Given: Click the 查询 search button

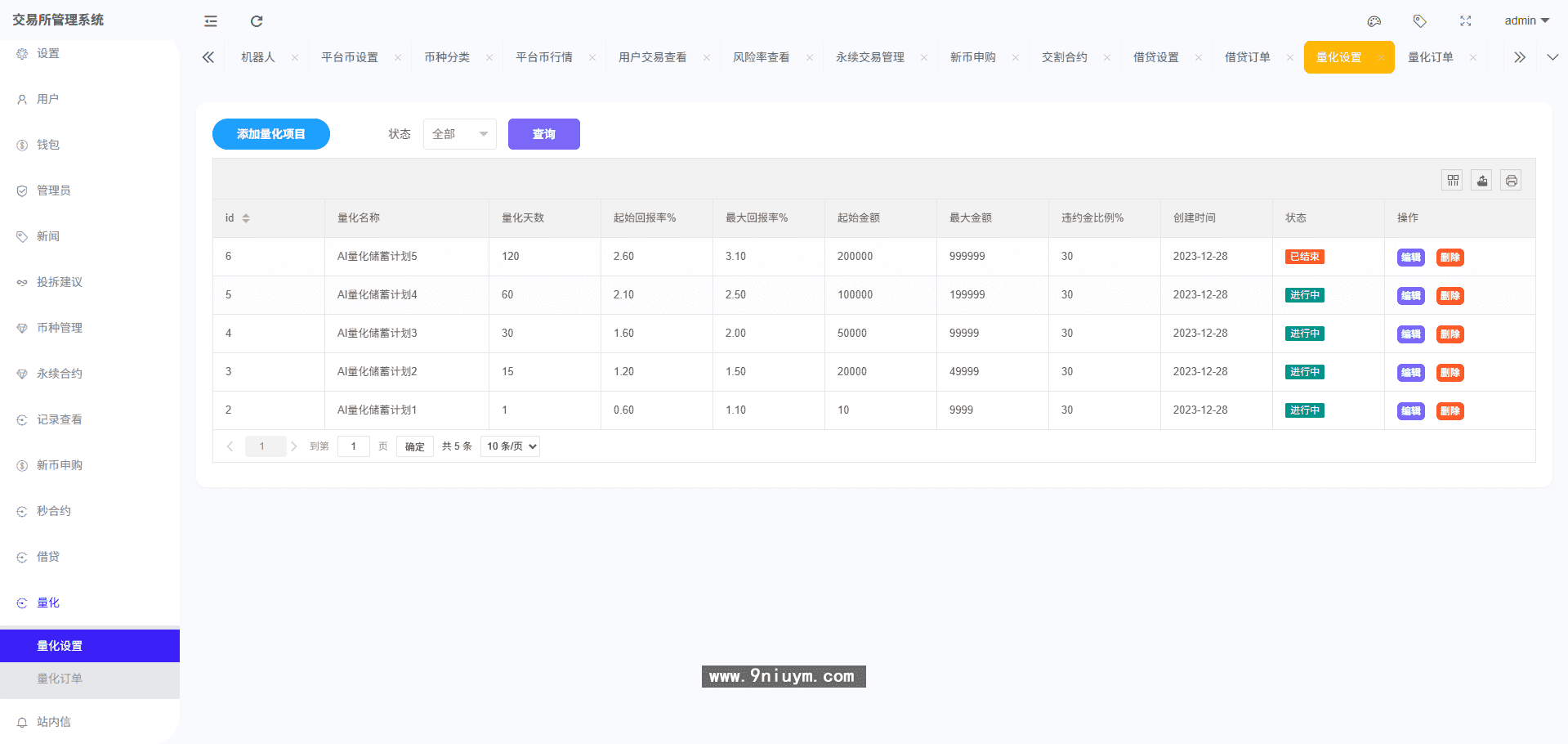Looking at the screenshot, I should pyautogui.click(x=543, y=134).
